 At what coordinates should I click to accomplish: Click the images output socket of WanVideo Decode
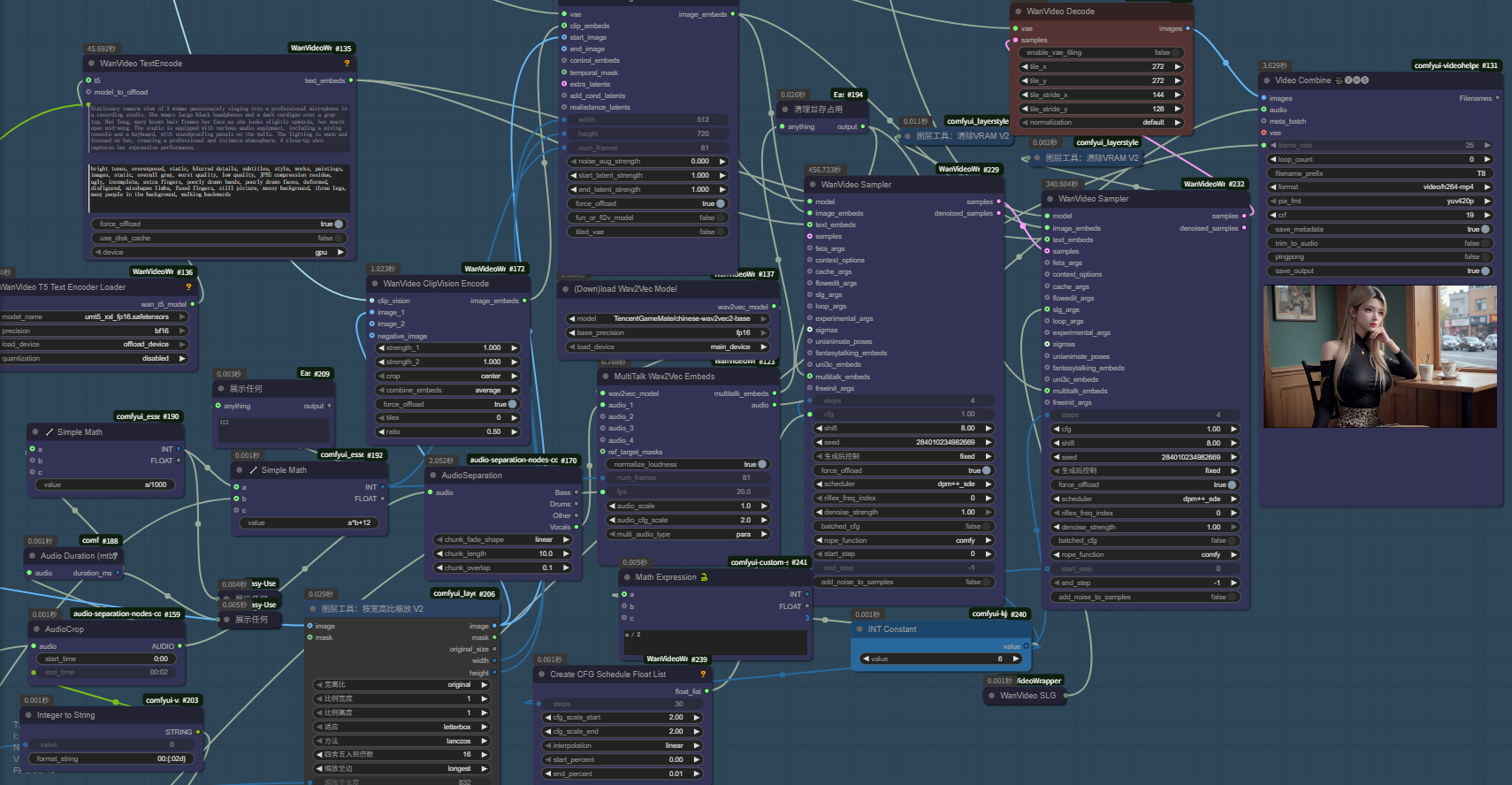coord(1187,28)
